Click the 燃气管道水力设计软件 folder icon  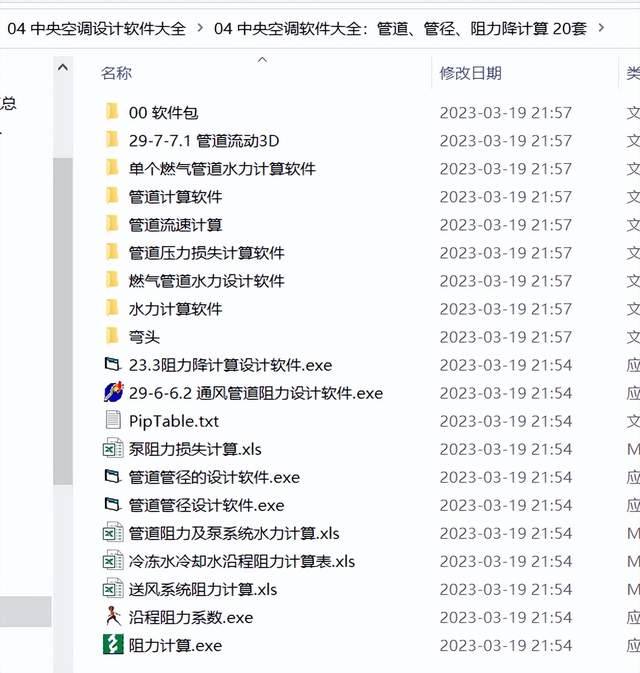[x=112, y=280]
